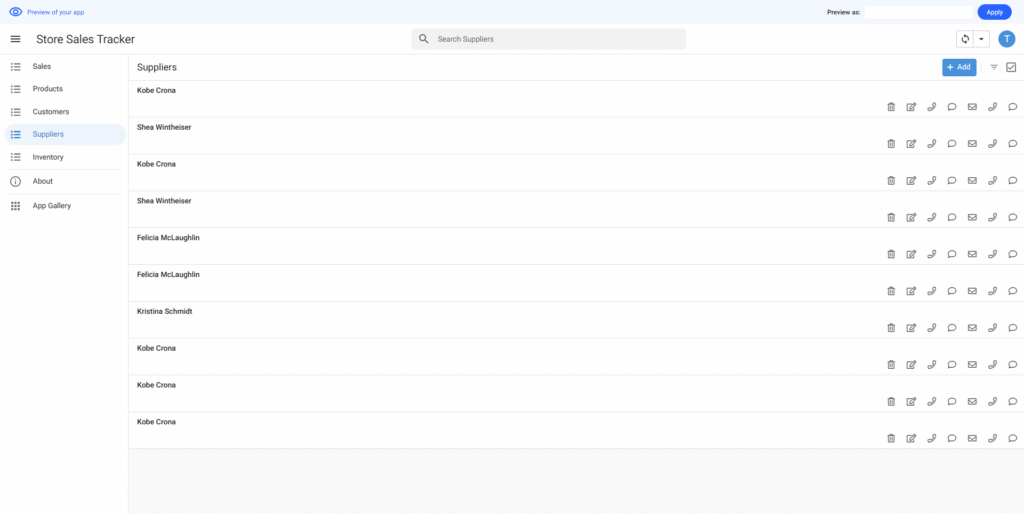Click the Search Suppliers field
The height and width of the screenshot is (514, 1024).
pyautogui.click(x=548, y=39)
